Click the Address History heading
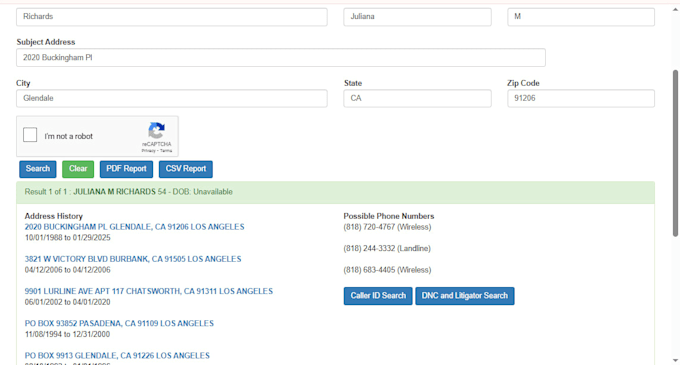This screenshot has height=365, width=680. click(x=53, y=216)
